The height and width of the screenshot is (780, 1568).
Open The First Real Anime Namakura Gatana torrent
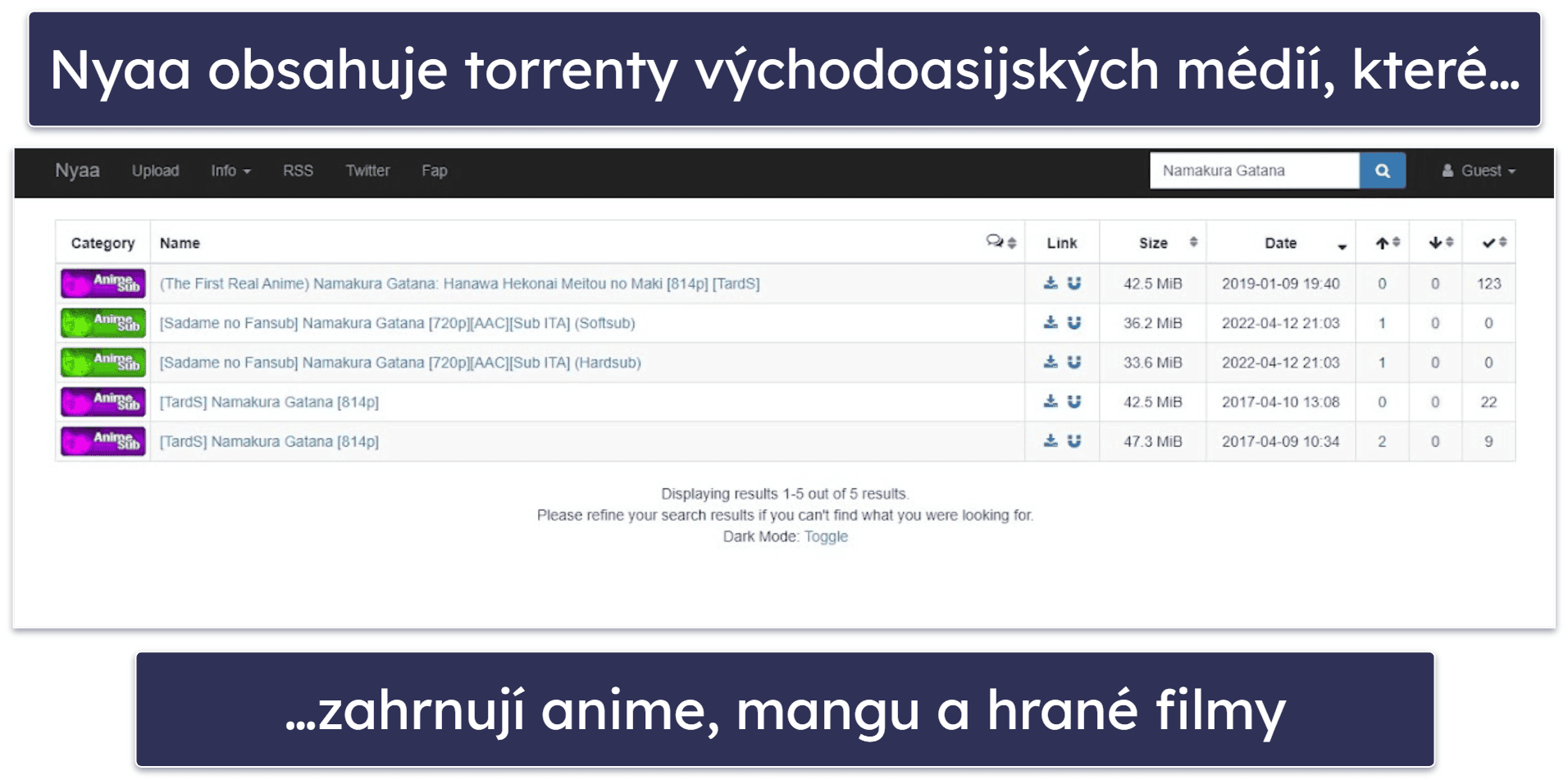(459, 284)
